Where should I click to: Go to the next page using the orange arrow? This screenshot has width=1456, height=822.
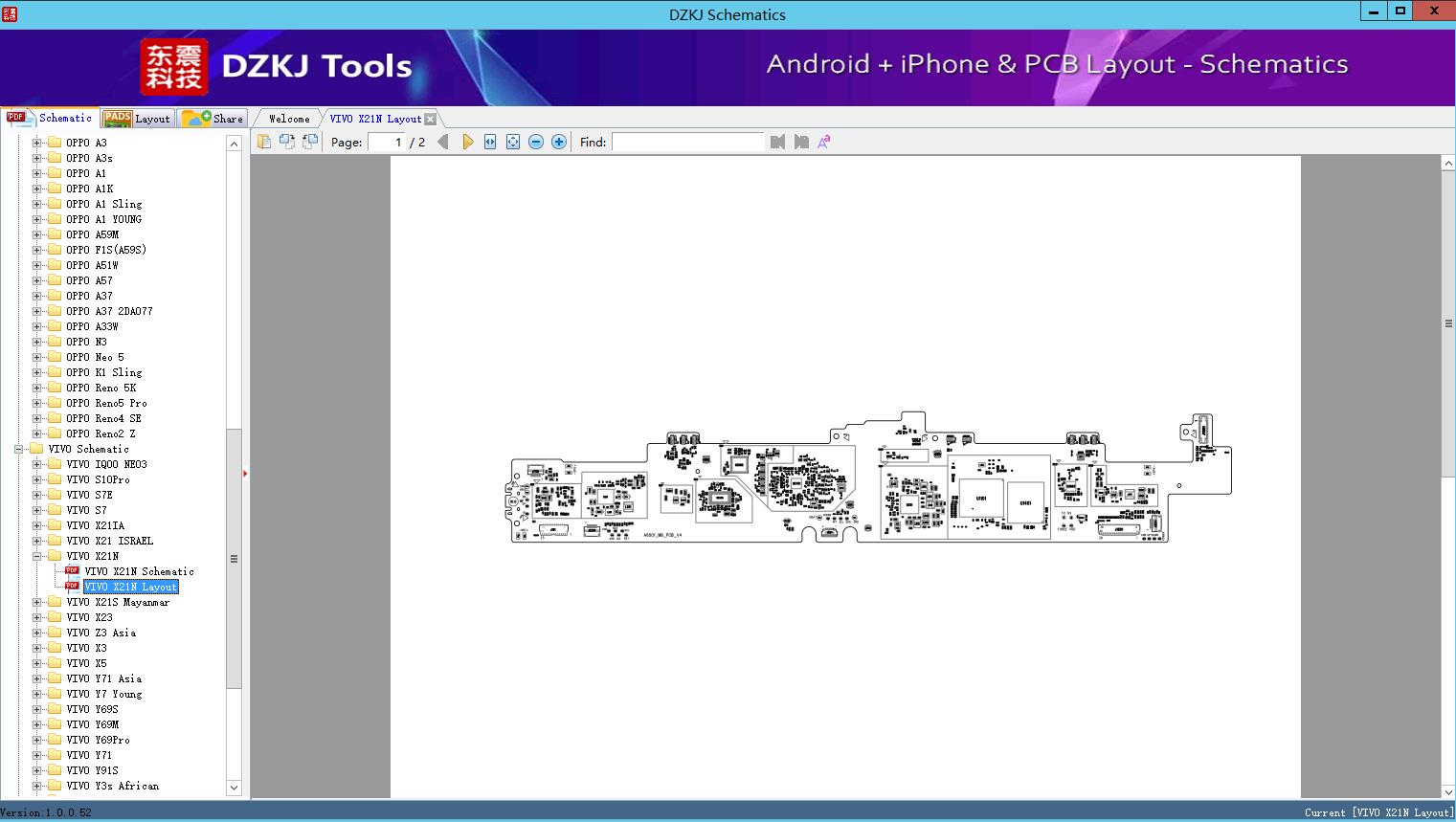[x=467, y=142]
